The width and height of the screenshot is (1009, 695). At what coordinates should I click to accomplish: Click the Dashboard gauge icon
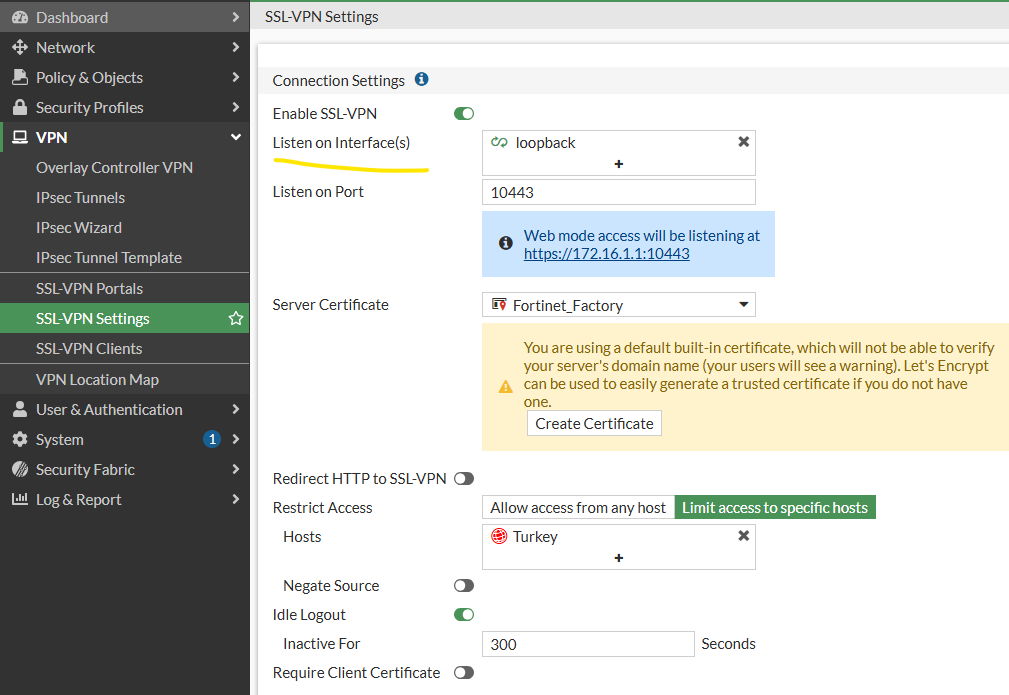tap(20, 17)
